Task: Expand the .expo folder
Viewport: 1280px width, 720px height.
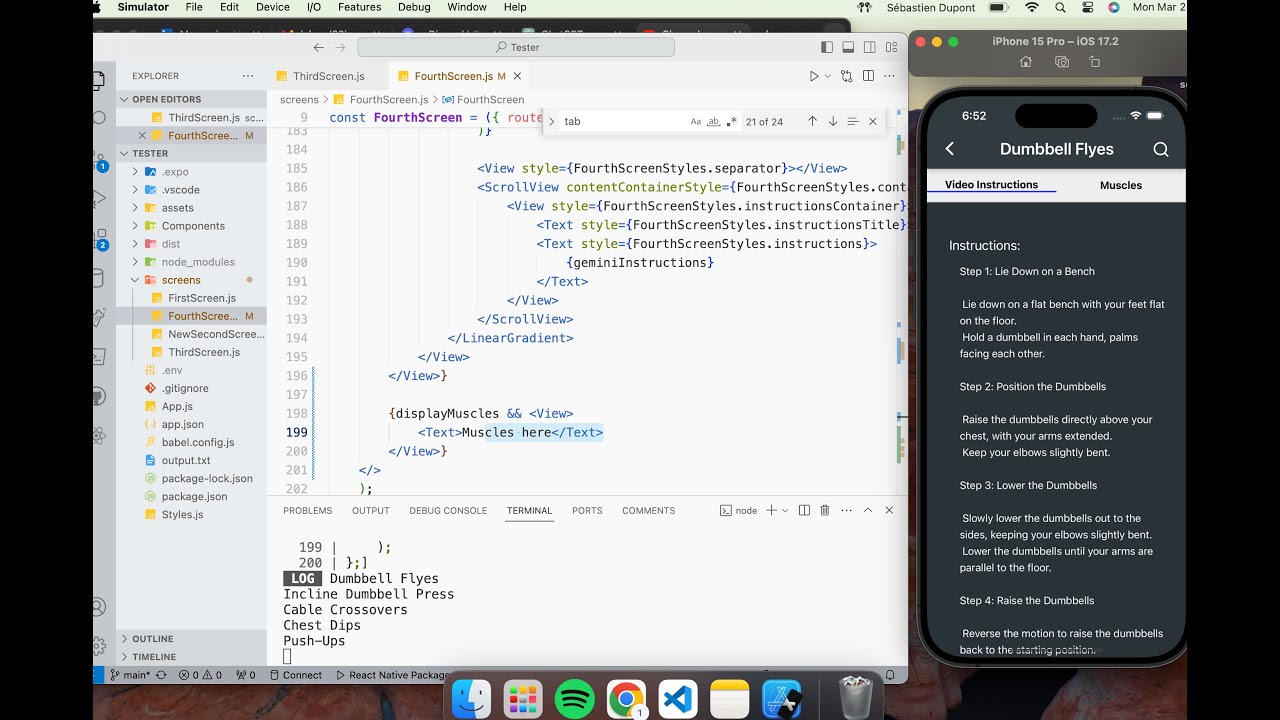Action: pos(192,172)
